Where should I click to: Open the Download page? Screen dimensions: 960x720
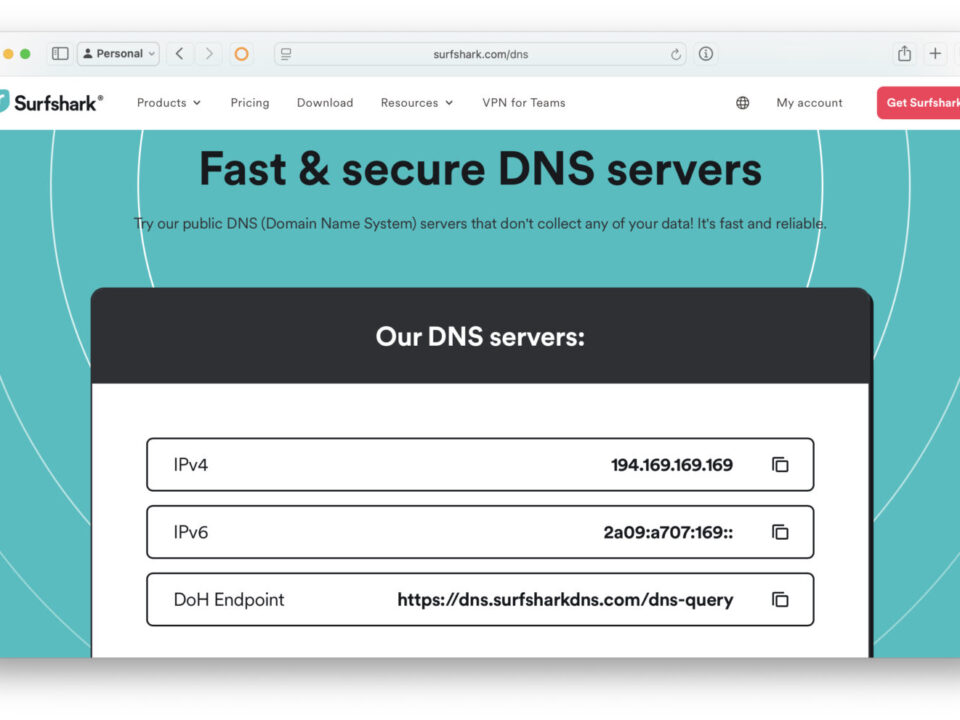coord(325,103)
